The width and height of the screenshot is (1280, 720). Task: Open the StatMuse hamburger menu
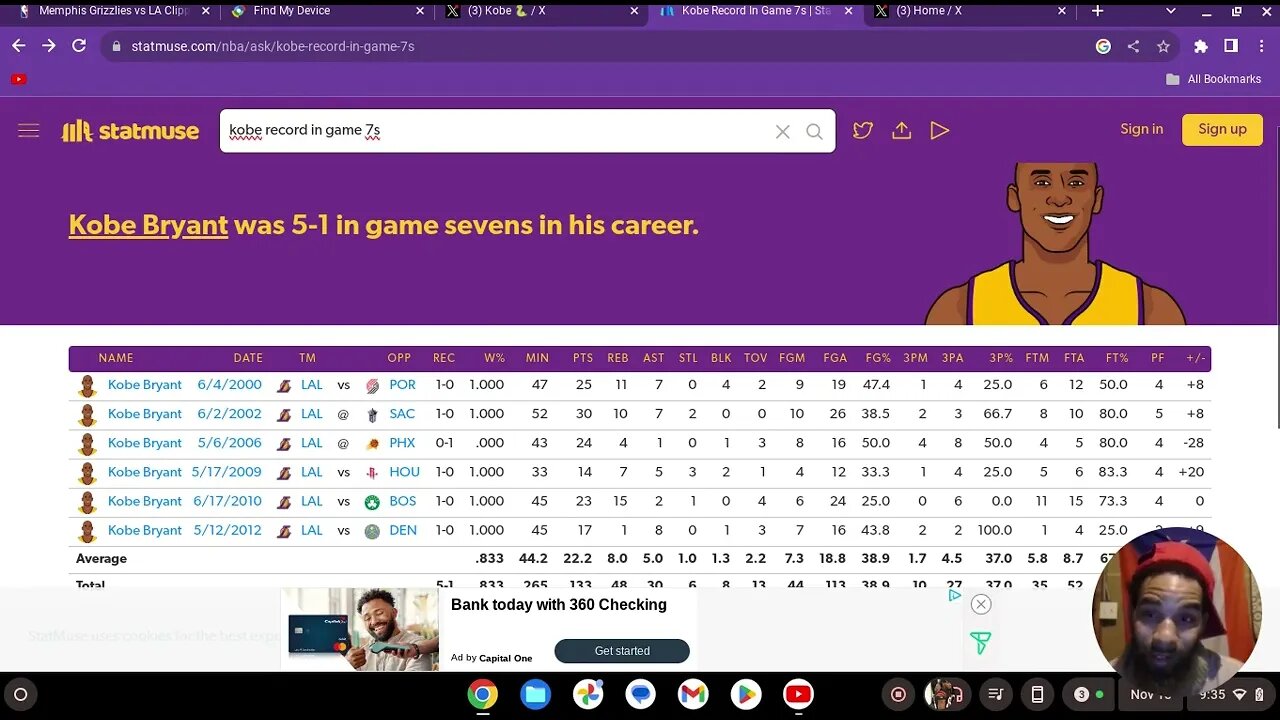coord(28,131)
